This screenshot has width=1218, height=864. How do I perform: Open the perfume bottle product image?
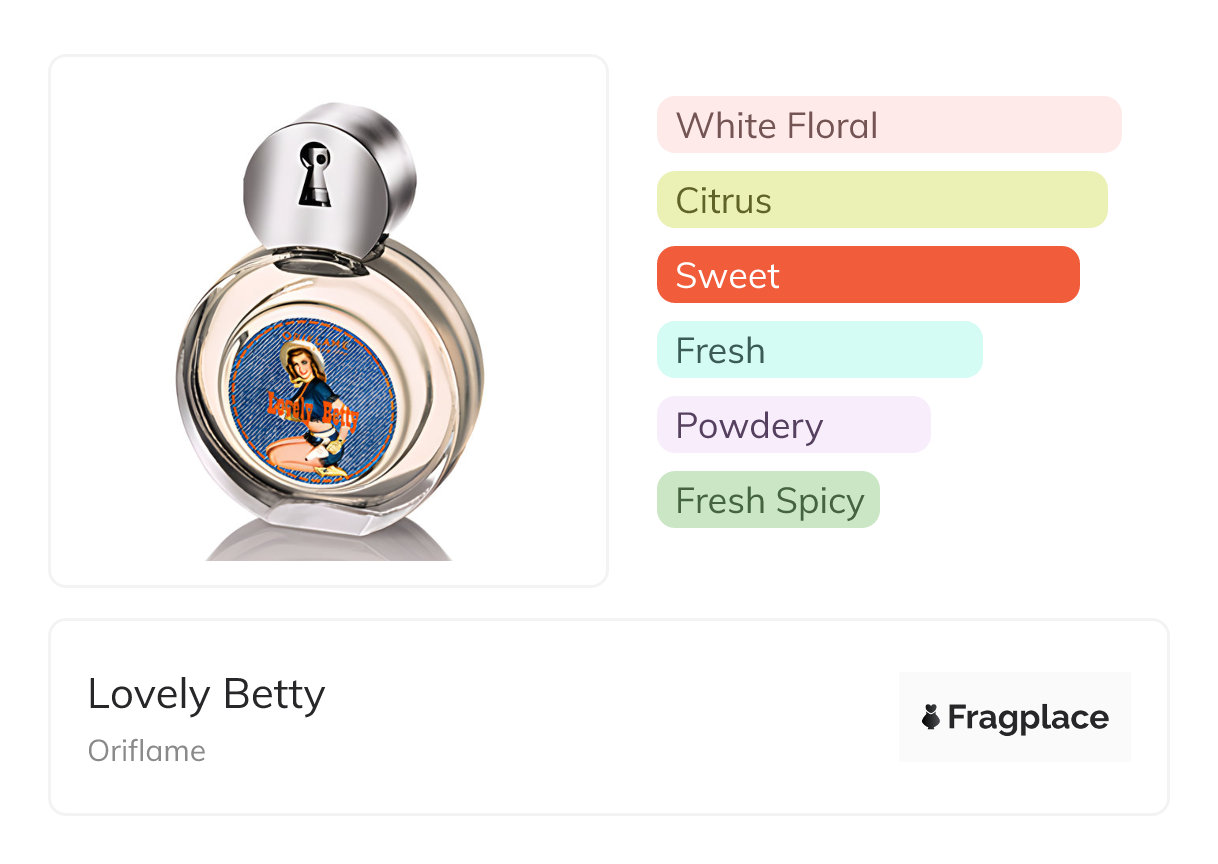pyautogui.click(x=328, y=320)
